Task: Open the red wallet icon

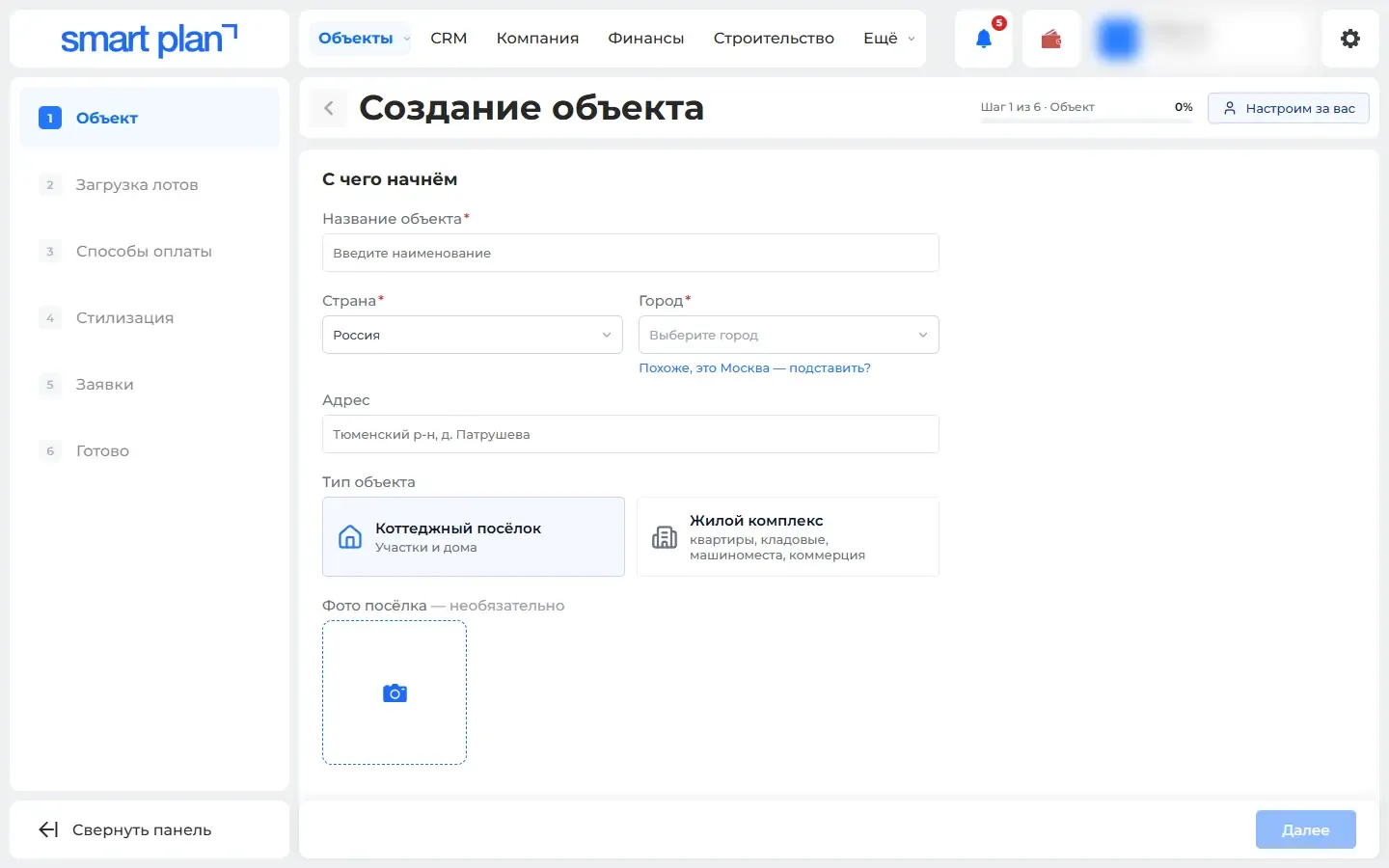Action: [x=1051, y=39]
